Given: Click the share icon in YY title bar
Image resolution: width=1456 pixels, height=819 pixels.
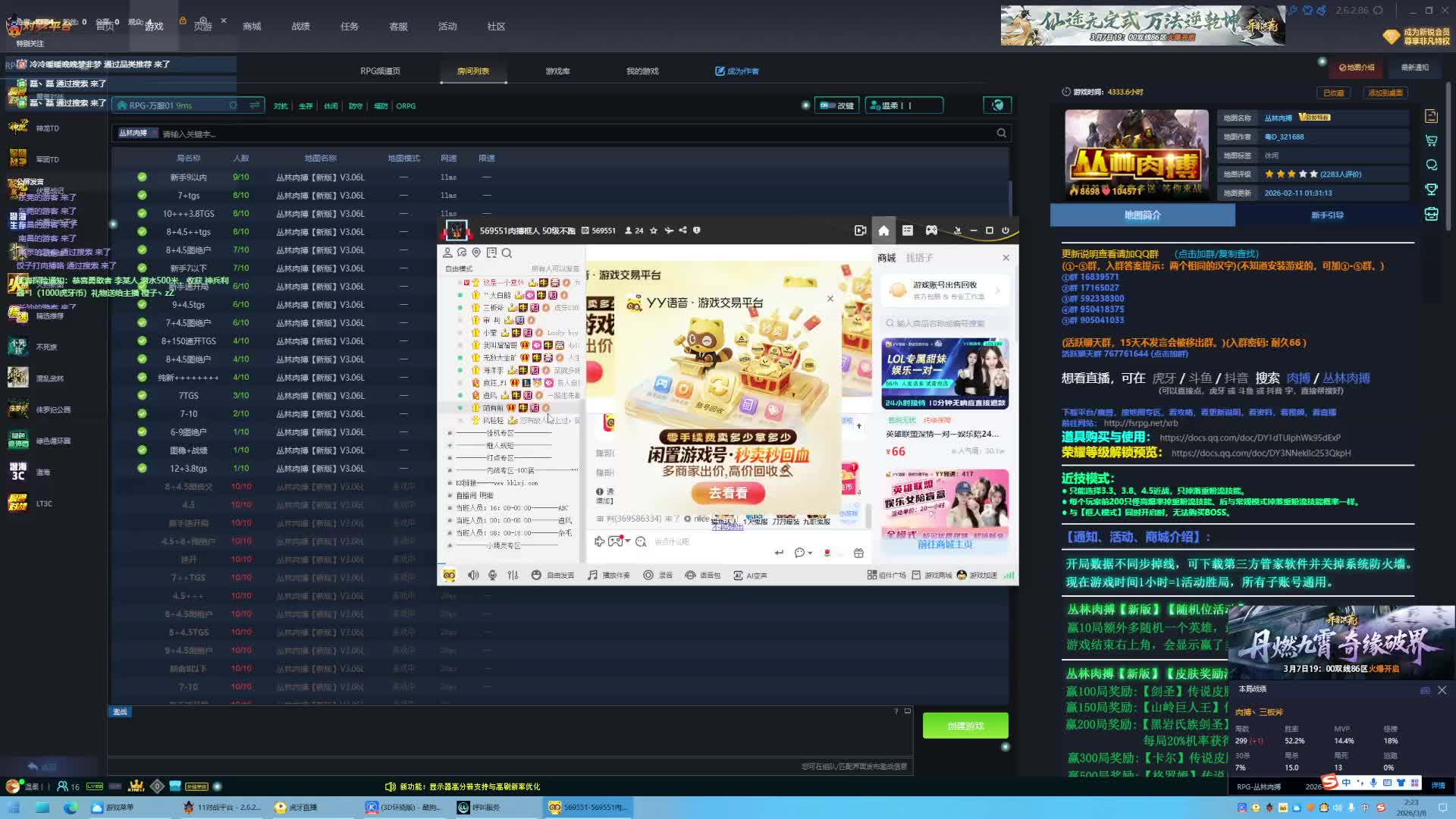Looking at the screenshot, I should click(x=682, y=231).
